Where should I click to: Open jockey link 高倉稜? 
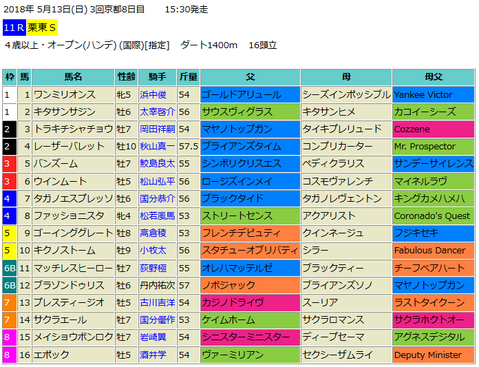pos(153,233)
